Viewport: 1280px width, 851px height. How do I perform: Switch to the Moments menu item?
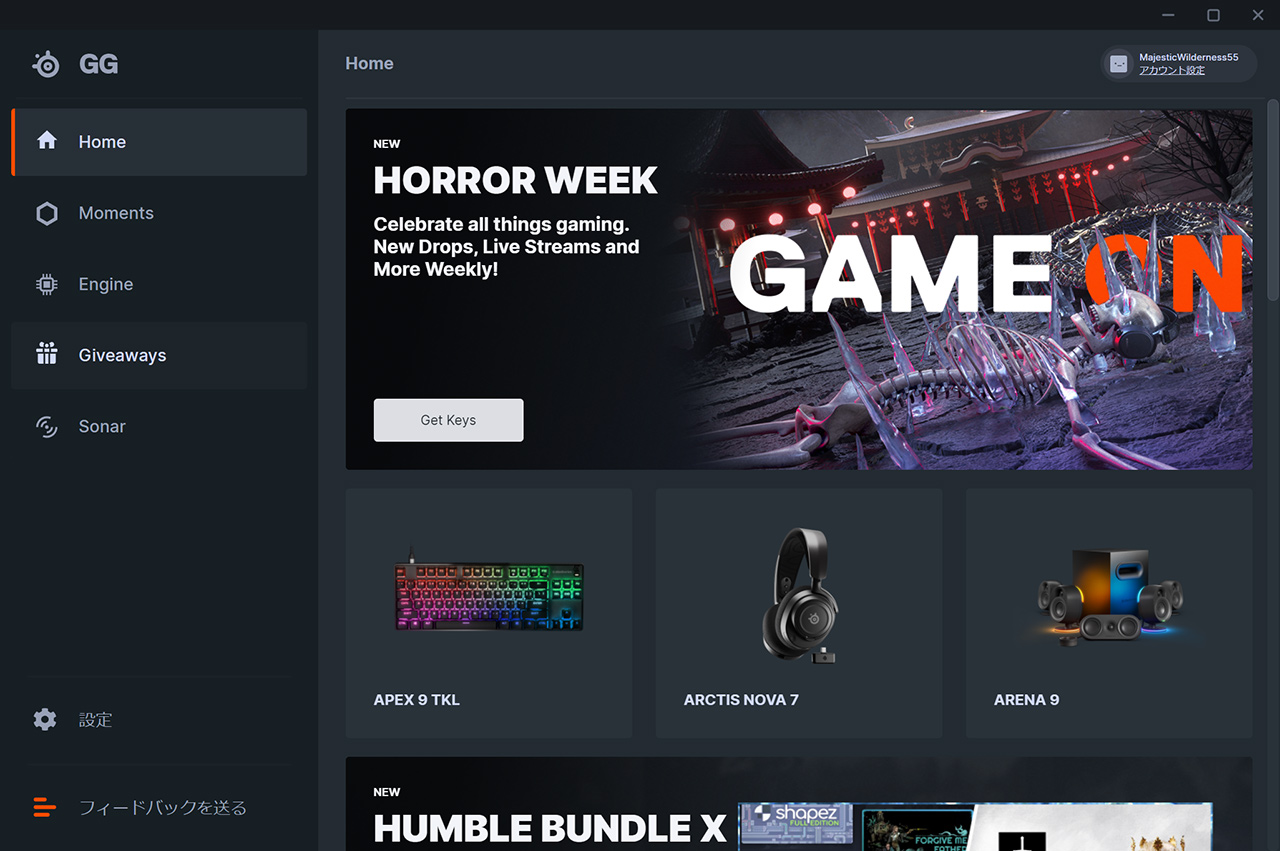pyautogui.click(x=159, y=213)
